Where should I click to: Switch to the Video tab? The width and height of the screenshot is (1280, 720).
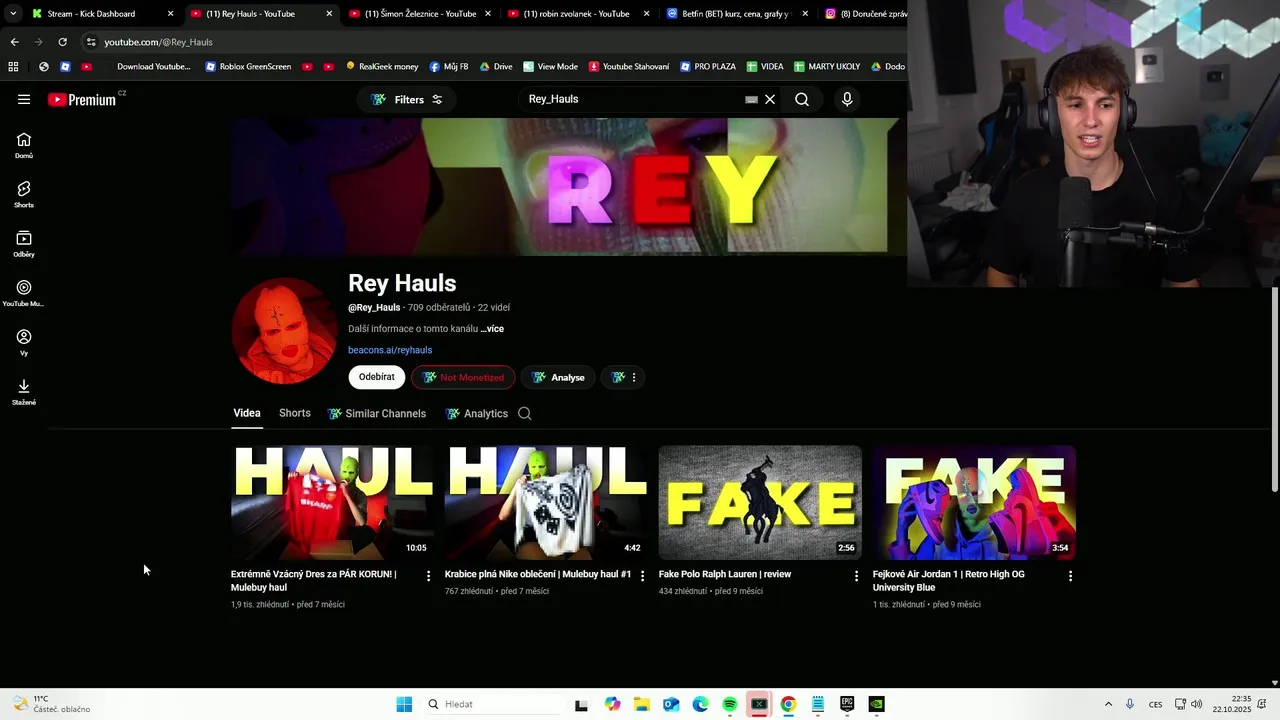[247, 413]
